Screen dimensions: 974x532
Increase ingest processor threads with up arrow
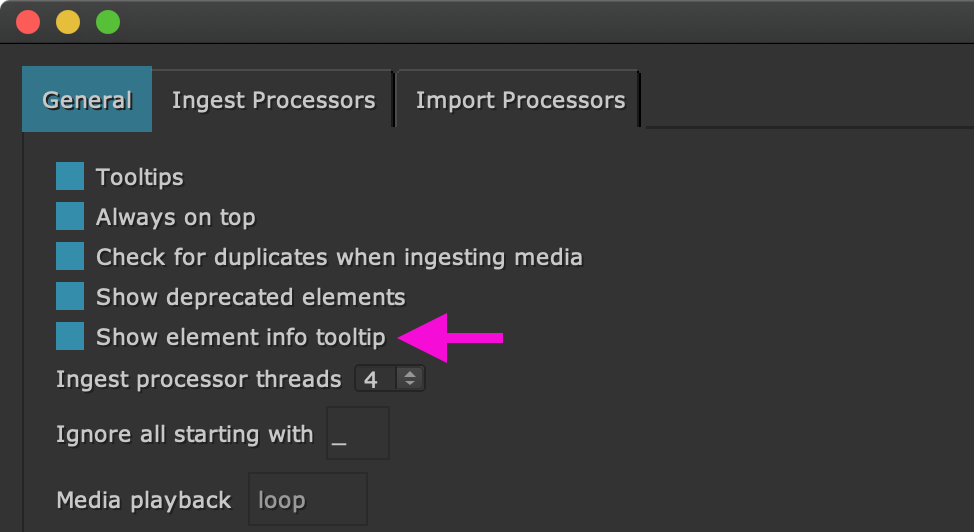coord(409,374)
